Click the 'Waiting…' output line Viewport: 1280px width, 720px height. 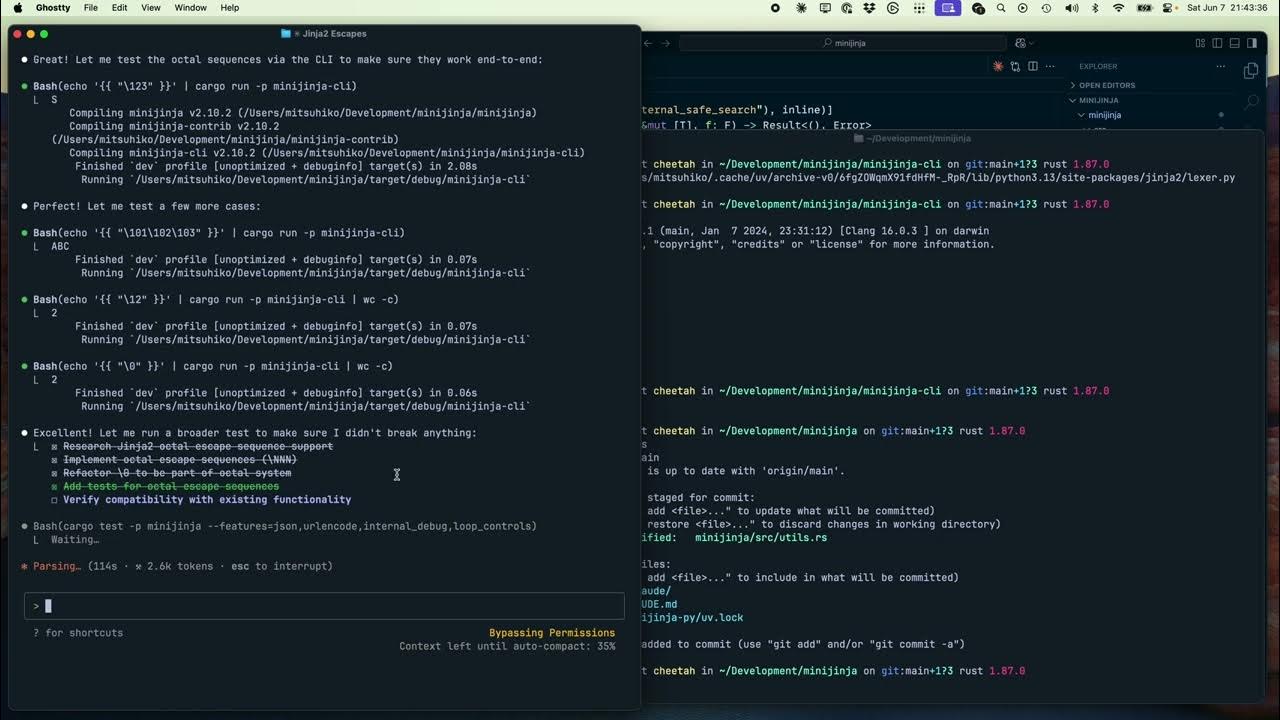pos(75,539)
